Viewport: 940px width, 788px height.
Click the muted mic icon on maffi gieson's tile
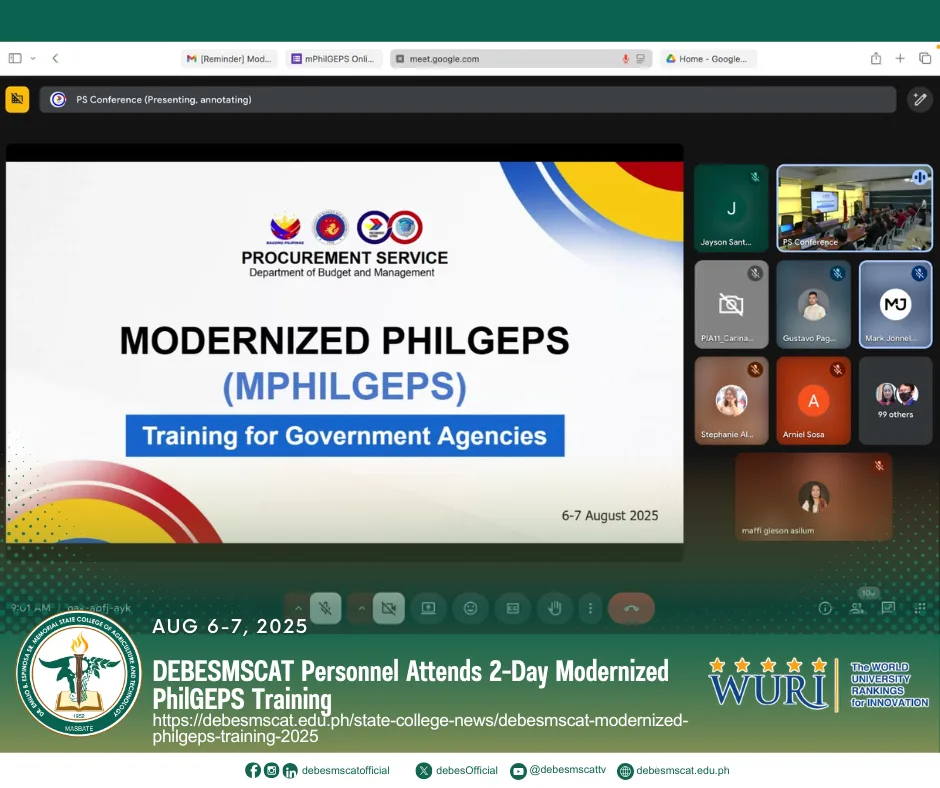point(879,465)
